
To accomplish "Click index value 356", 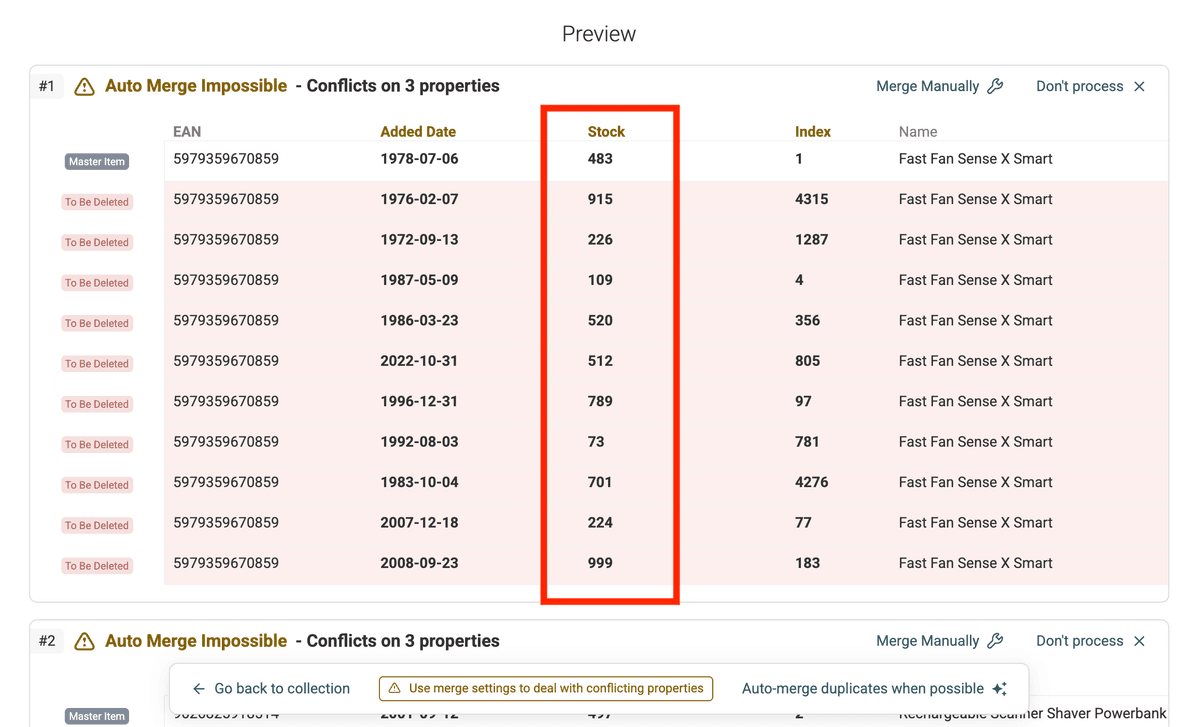I will point(807,321).
